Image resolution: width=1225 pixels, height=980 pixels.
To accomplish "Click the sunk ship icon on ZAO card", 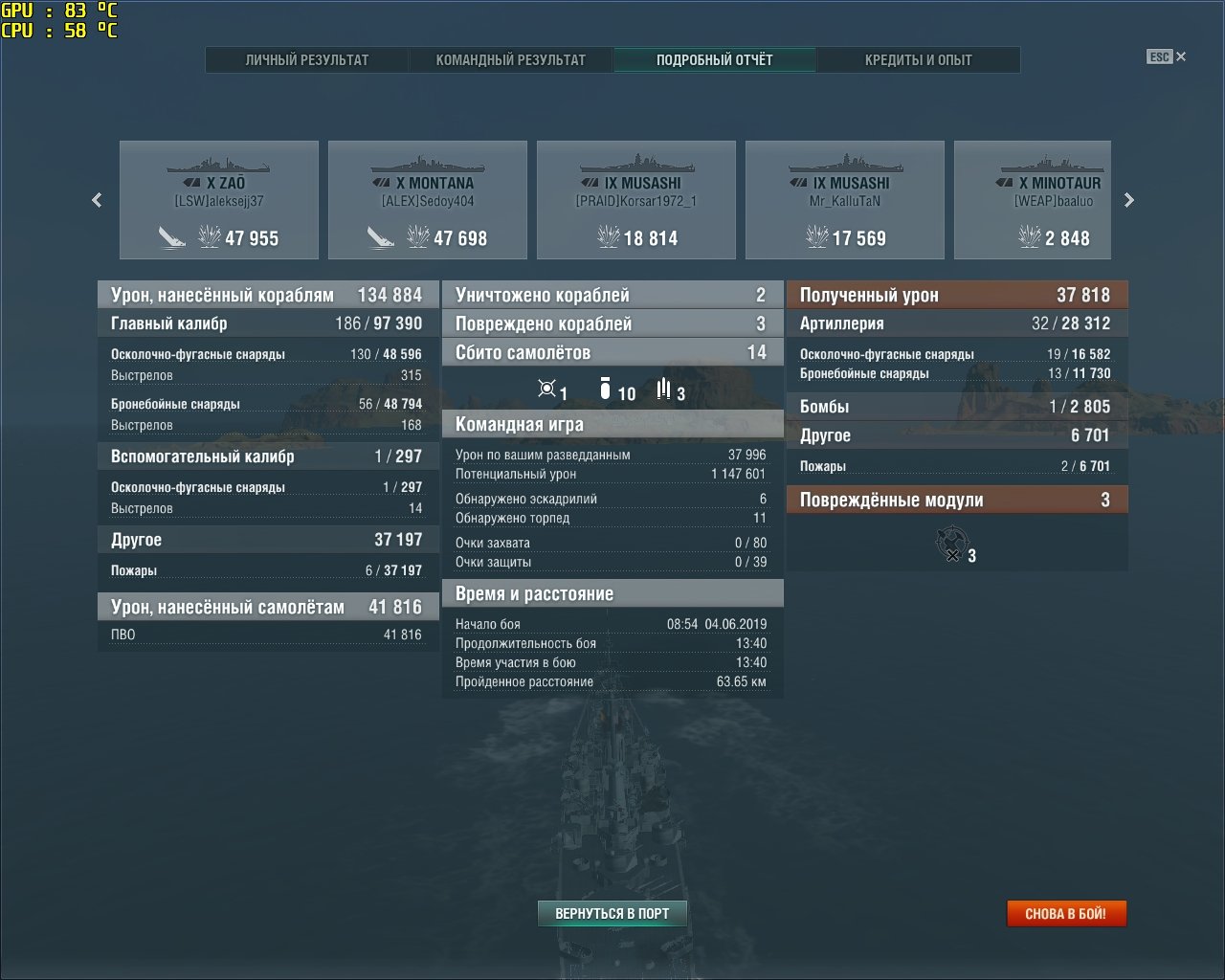I will tap(172, 236).
